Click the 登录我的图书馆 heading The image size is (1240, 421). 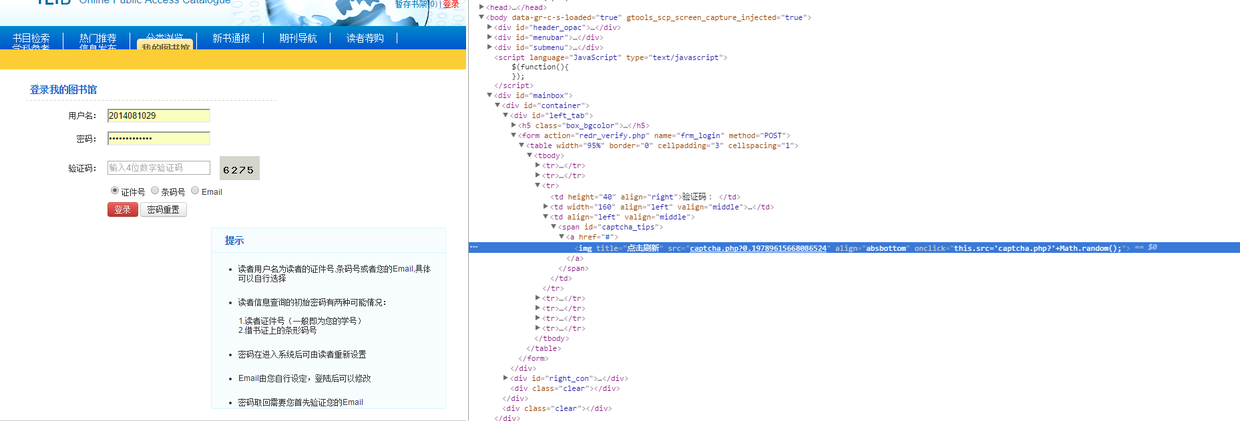(x=63, y=90)
